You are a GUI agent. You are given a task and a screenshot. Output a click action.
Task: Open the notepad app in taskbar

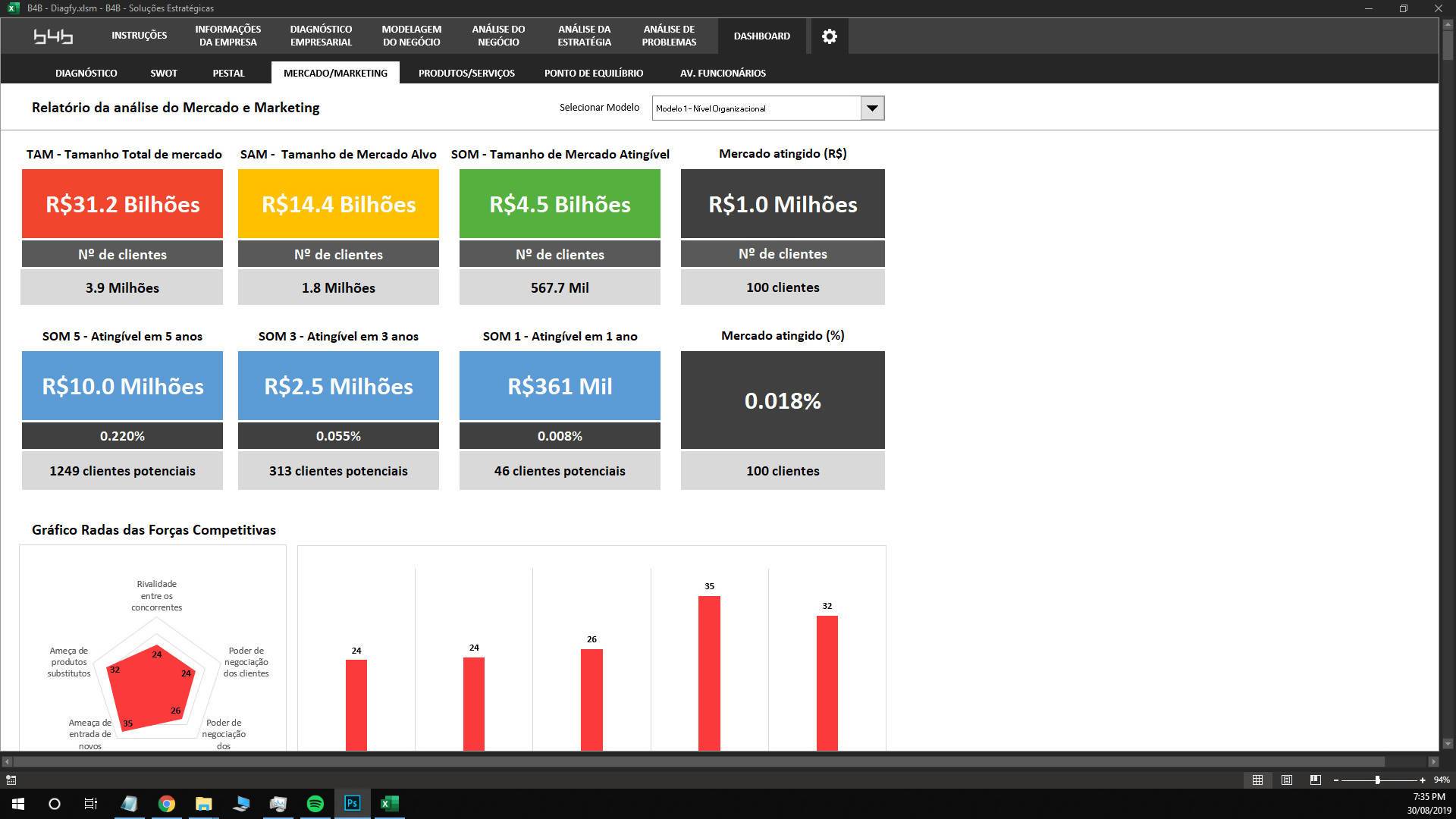(129, 803)
